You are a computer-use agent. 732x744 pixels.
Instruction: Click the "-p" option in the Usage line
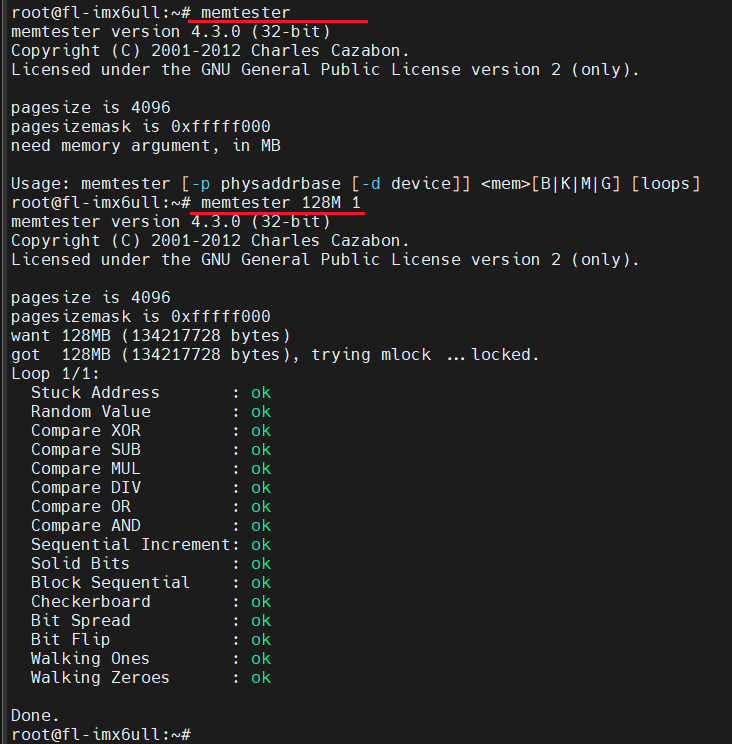[200, 184]
